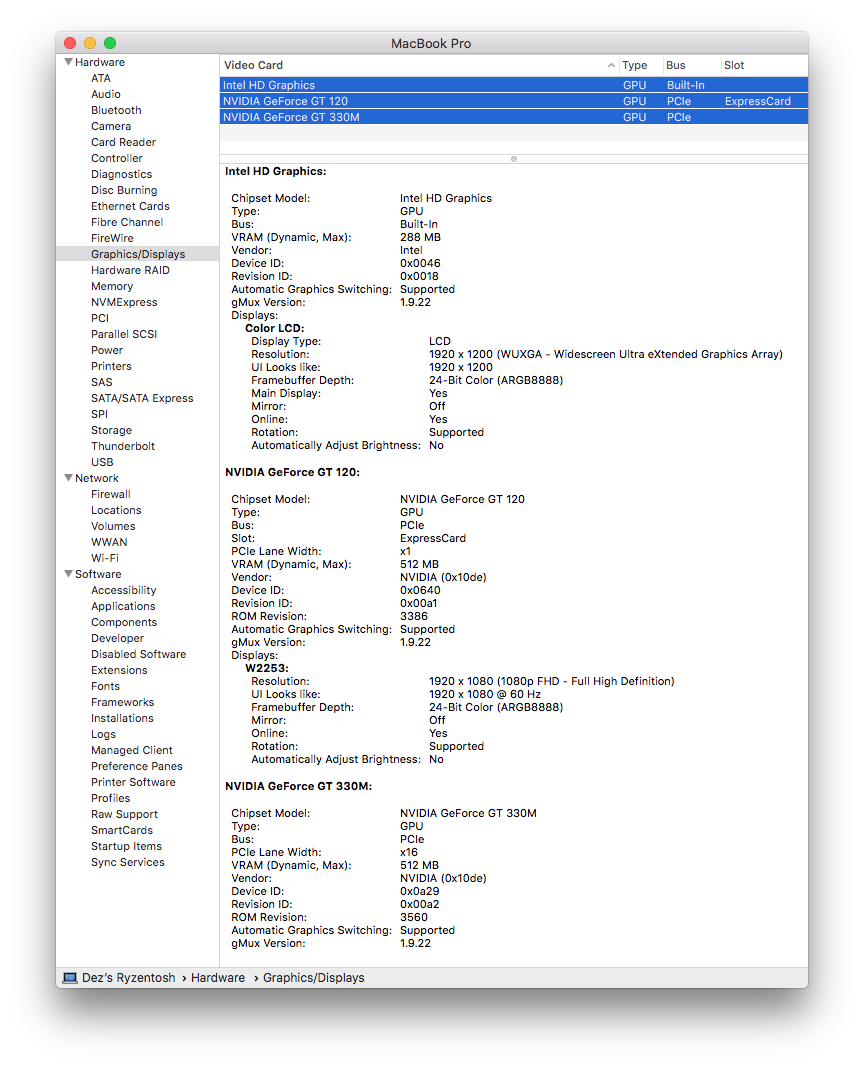
Task: Select Managed Client in the sidebar
Action: (132, 751)
